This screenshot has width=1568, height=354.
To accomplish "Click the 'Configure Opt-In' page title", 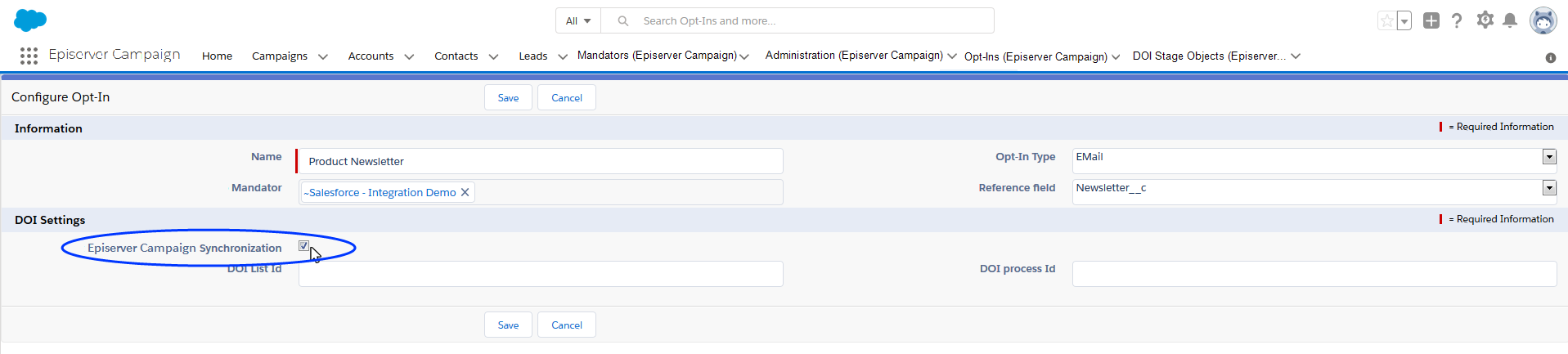I will coord(61,96).
